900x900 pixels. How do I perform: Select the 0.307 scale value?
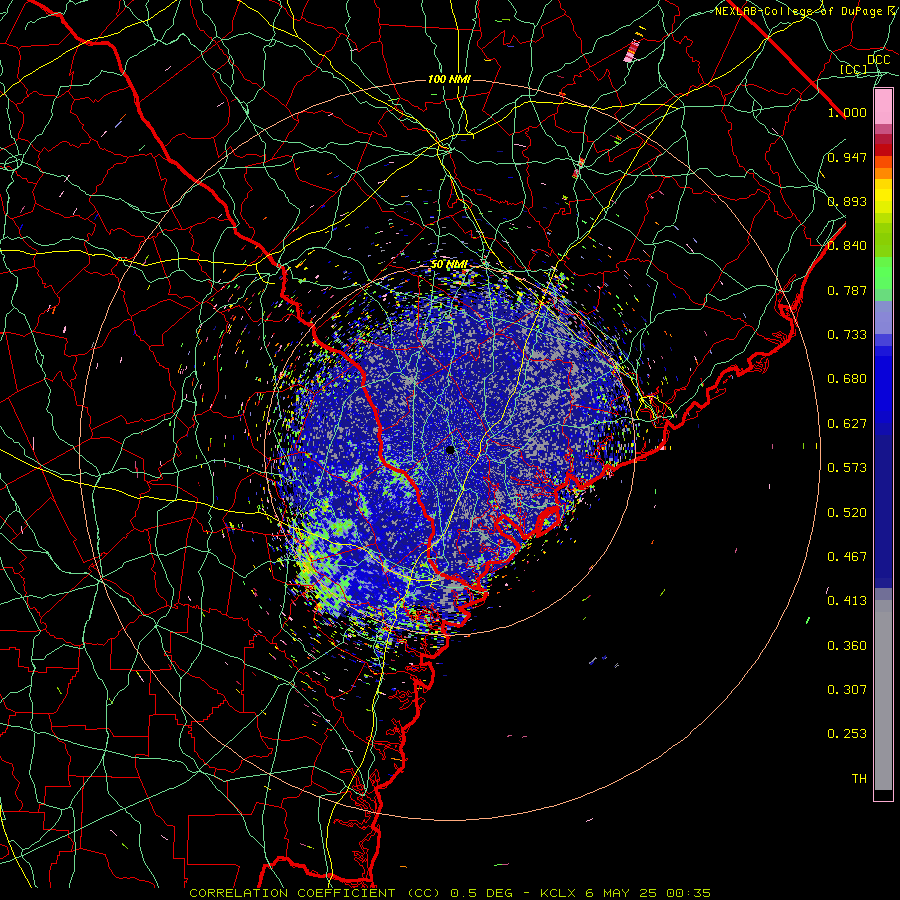pyautogui.click(x=847, y=690)
